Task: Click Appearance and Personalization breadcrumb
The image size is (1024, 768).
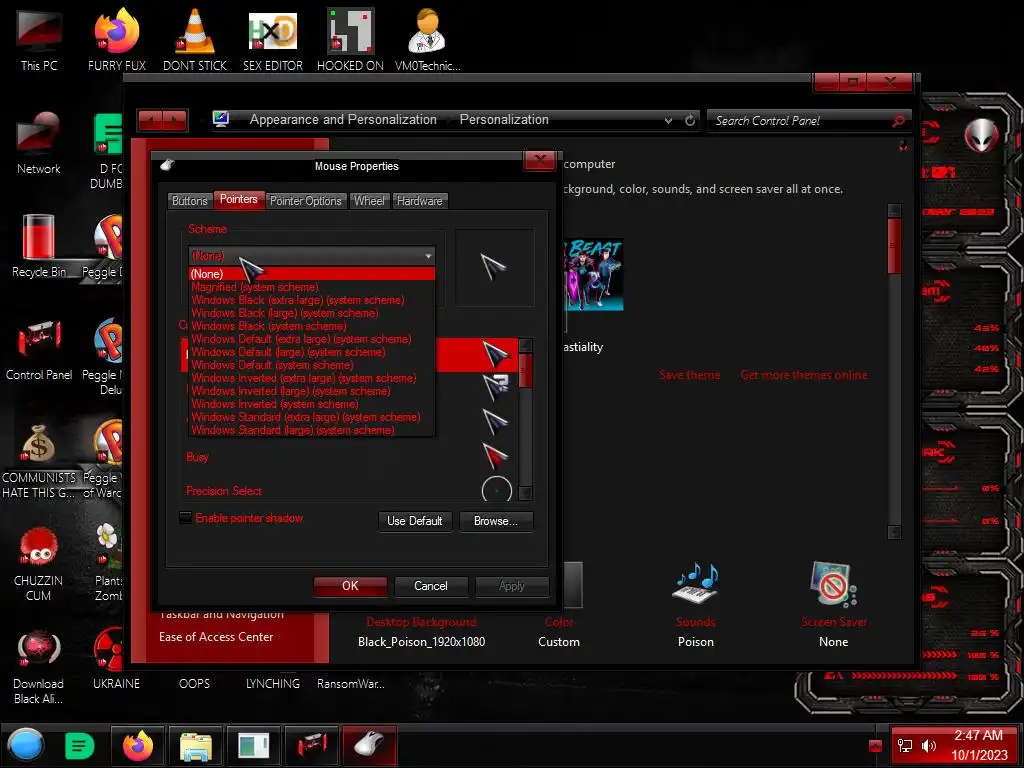Action: tap(343, 120)
